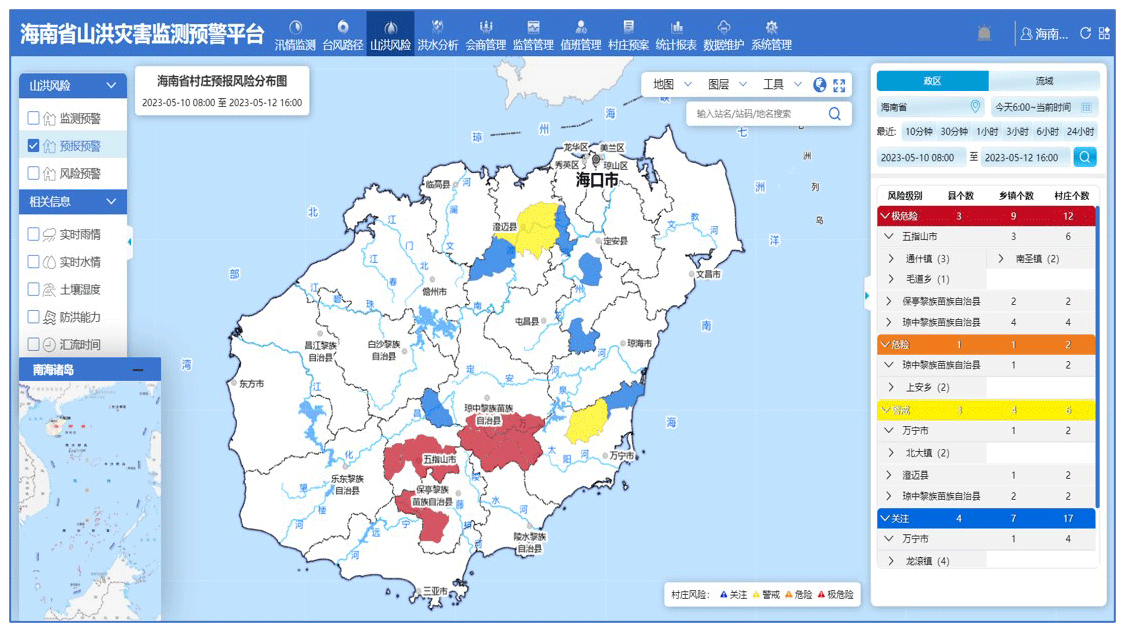This screenshot has width=1126, height=633.
Task: Select the 24小时 recent time button
Action: click(1079, 132)
